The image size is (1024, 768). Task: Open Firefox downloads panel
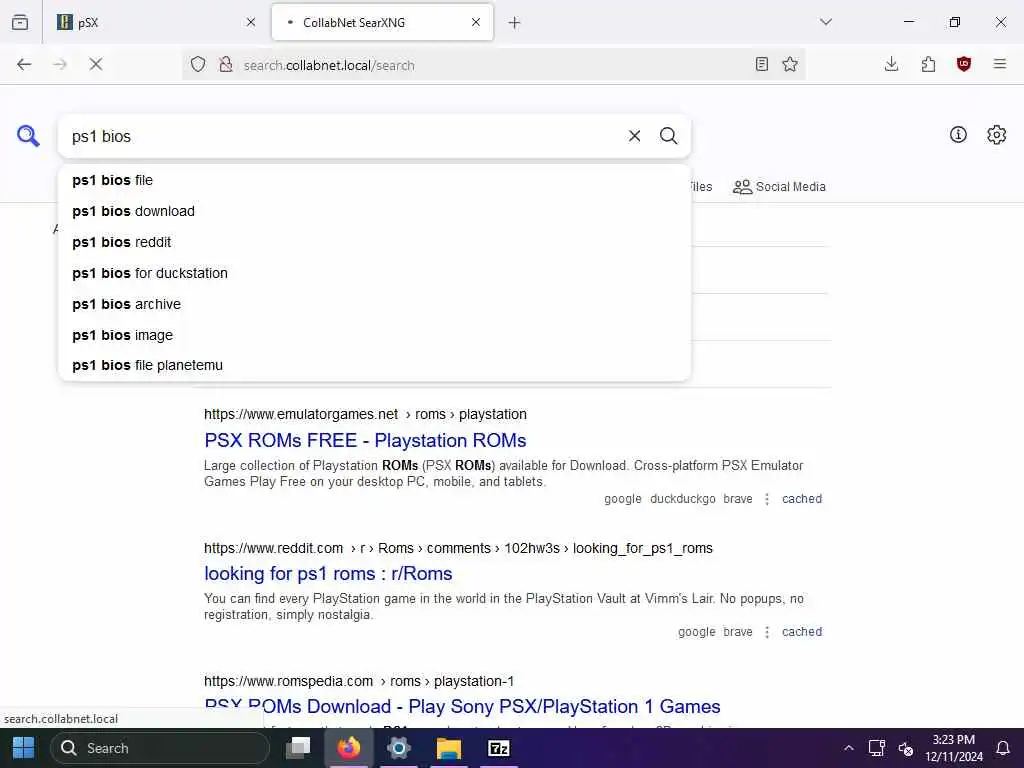click(x=891, y=64)
